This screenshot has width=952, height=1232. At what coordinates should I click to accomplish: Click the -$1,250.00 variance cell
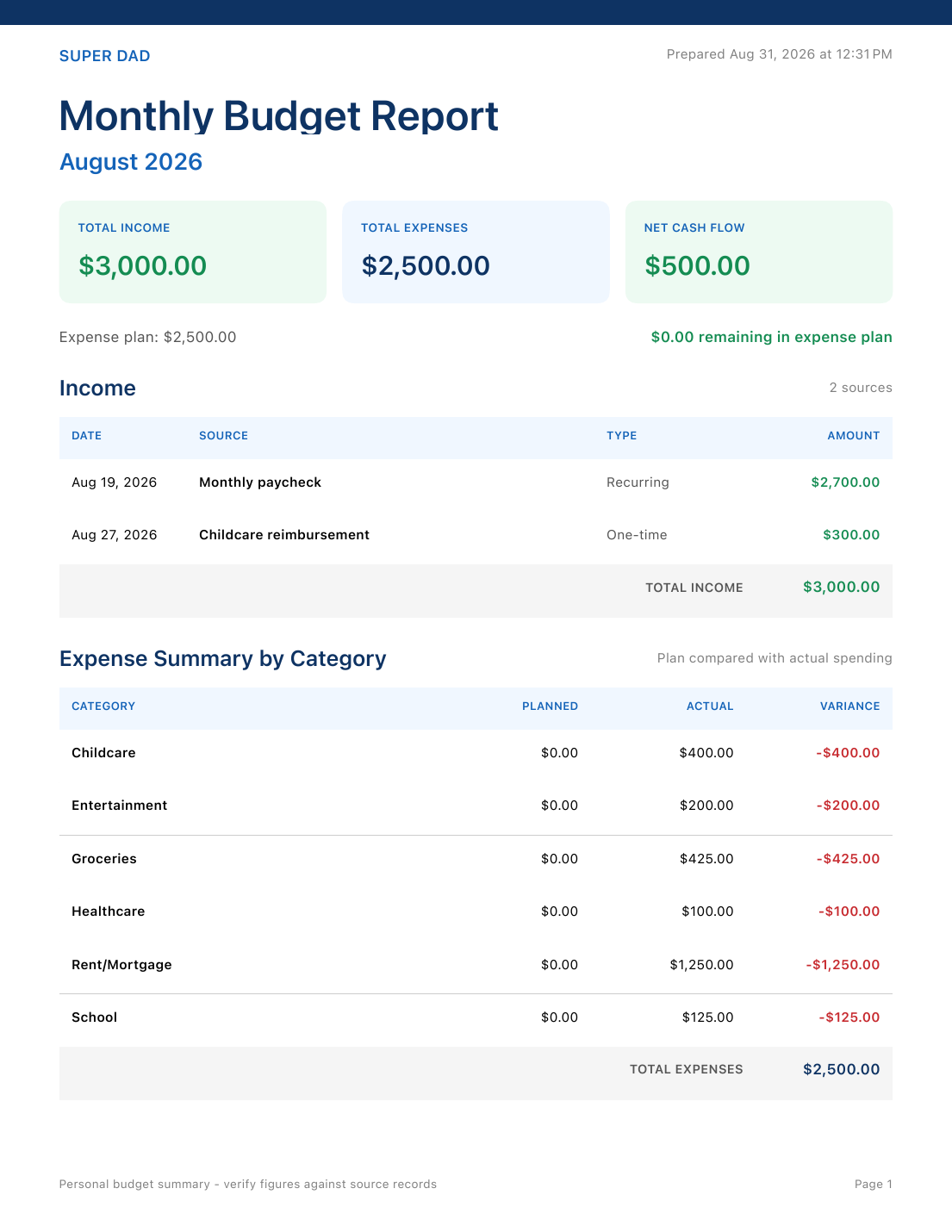[x=843, y=965]
